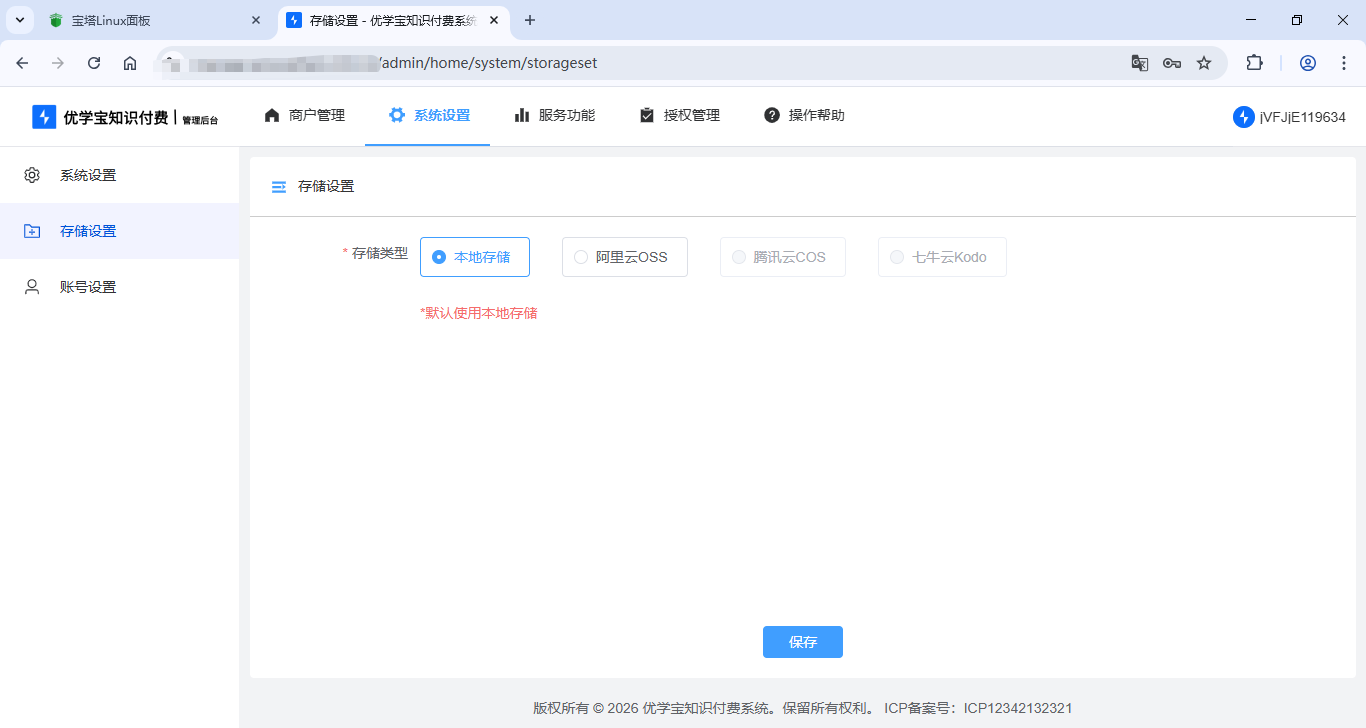Click the gear icon beside 系统设置 in sidebar
This screenshot has width=1366, height=728.
click(x=31, y=174)
